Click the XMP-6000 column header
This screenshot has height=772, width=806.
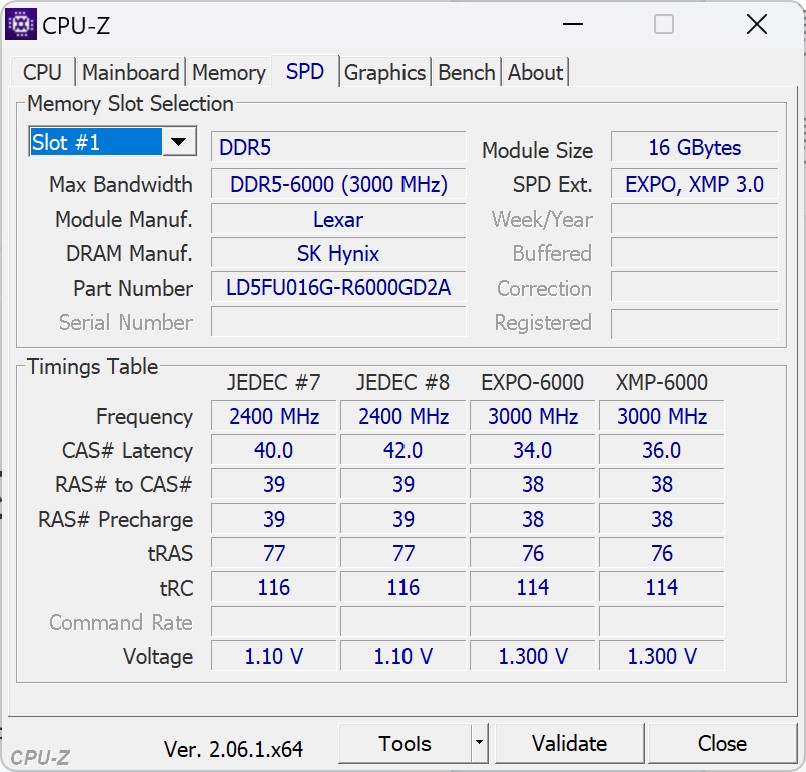[662, 382]
